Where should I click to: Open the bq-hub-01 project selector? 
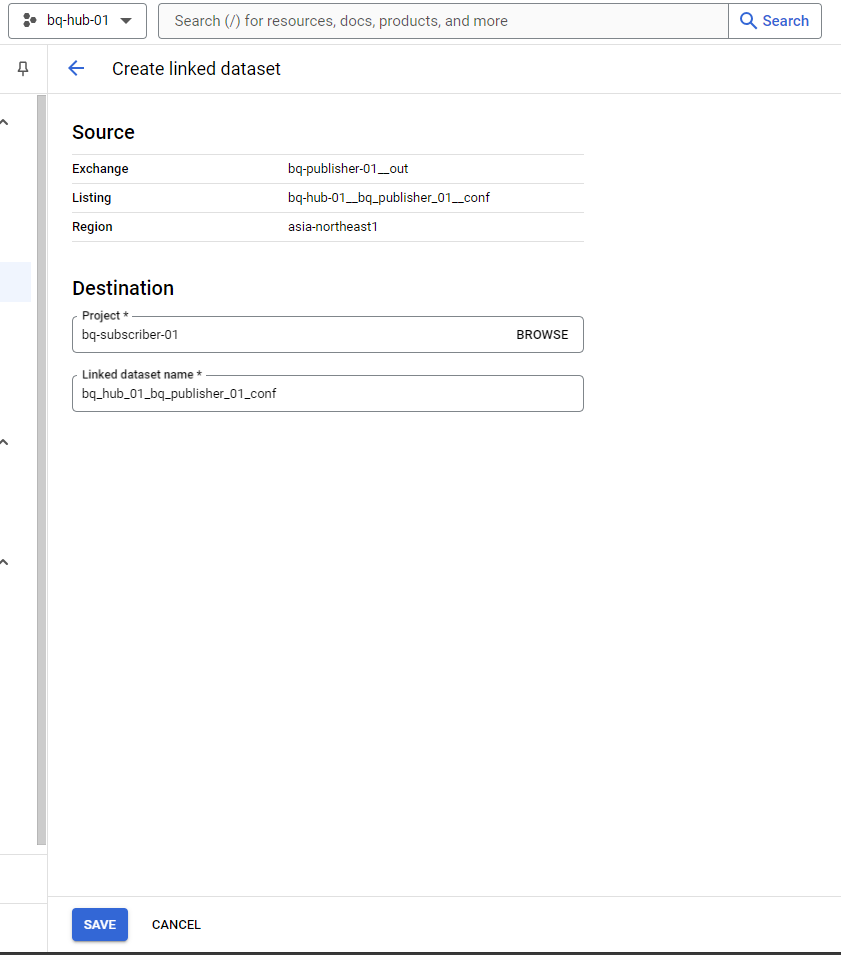(x=77, y=21)
